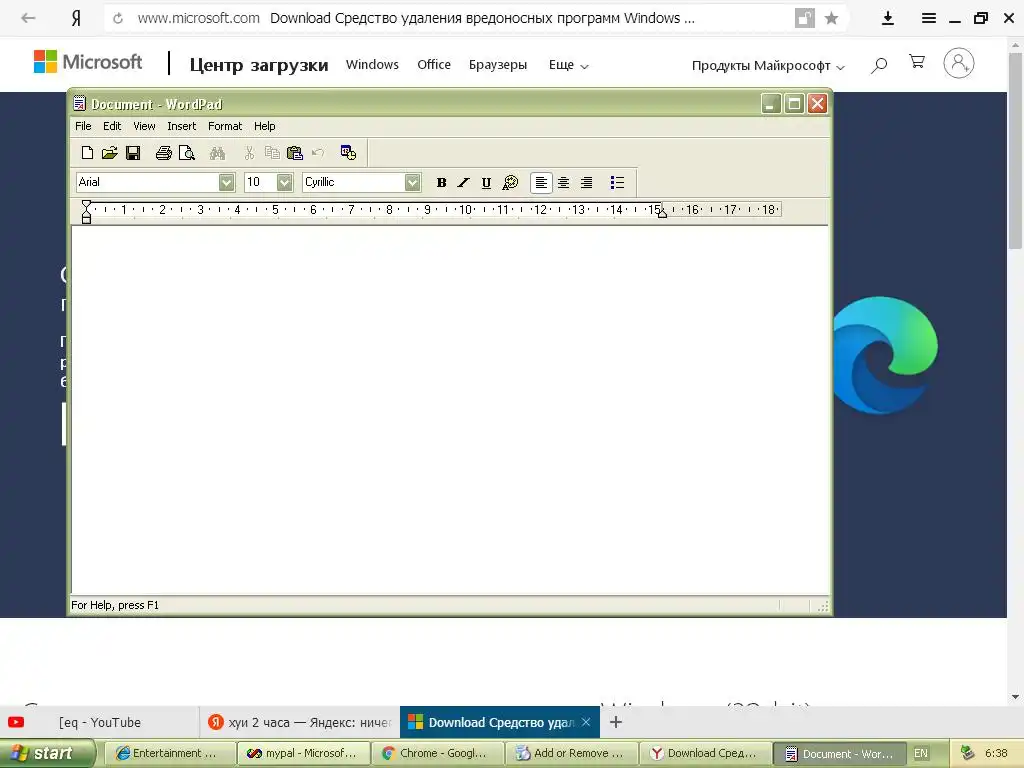Click the Yandex Я home icon
Screen dimensions: 1024x768
[x=76, y=18]
